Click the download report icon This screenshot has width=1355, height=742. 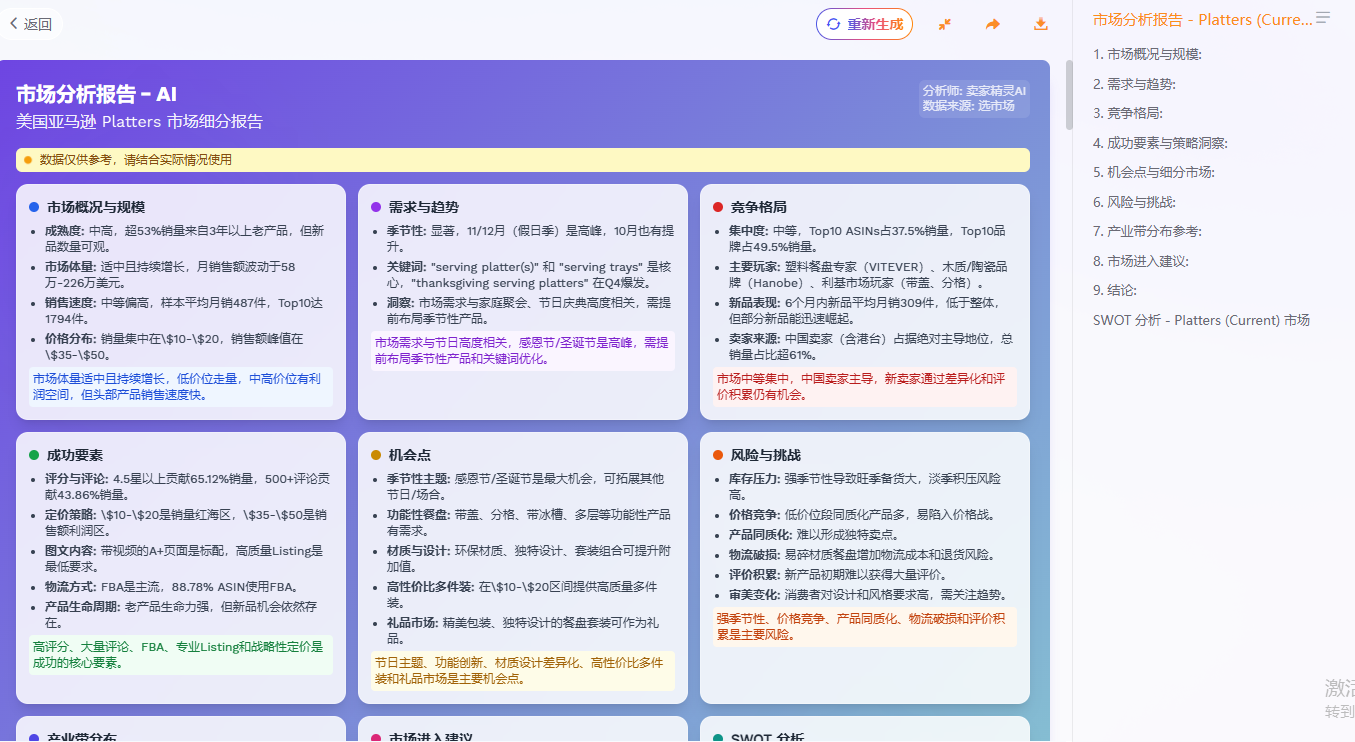click(x=1040, y=24)
